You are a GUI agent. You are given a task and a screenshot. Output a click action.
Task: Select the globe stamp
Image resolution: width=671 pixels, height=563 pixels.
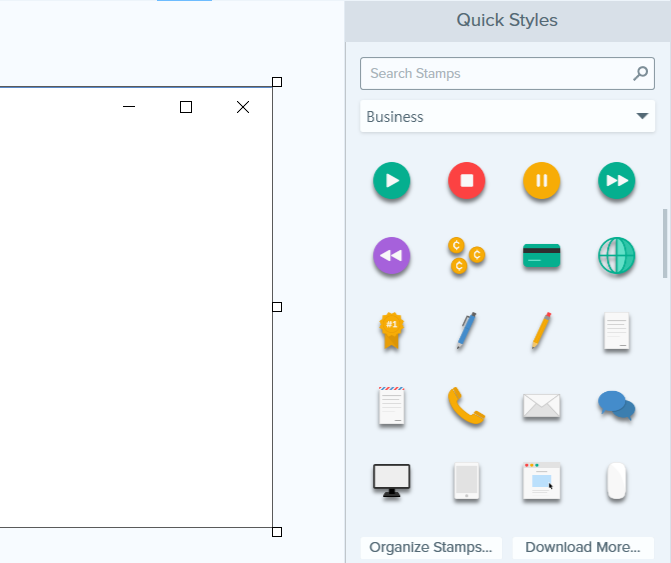(x=617, y=255)
